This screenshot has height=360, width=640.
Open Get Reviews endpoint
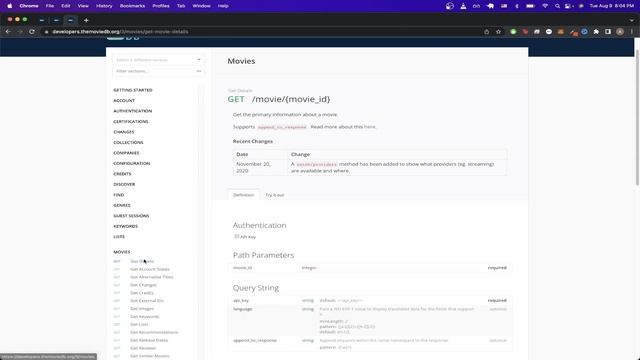[143, 348]
